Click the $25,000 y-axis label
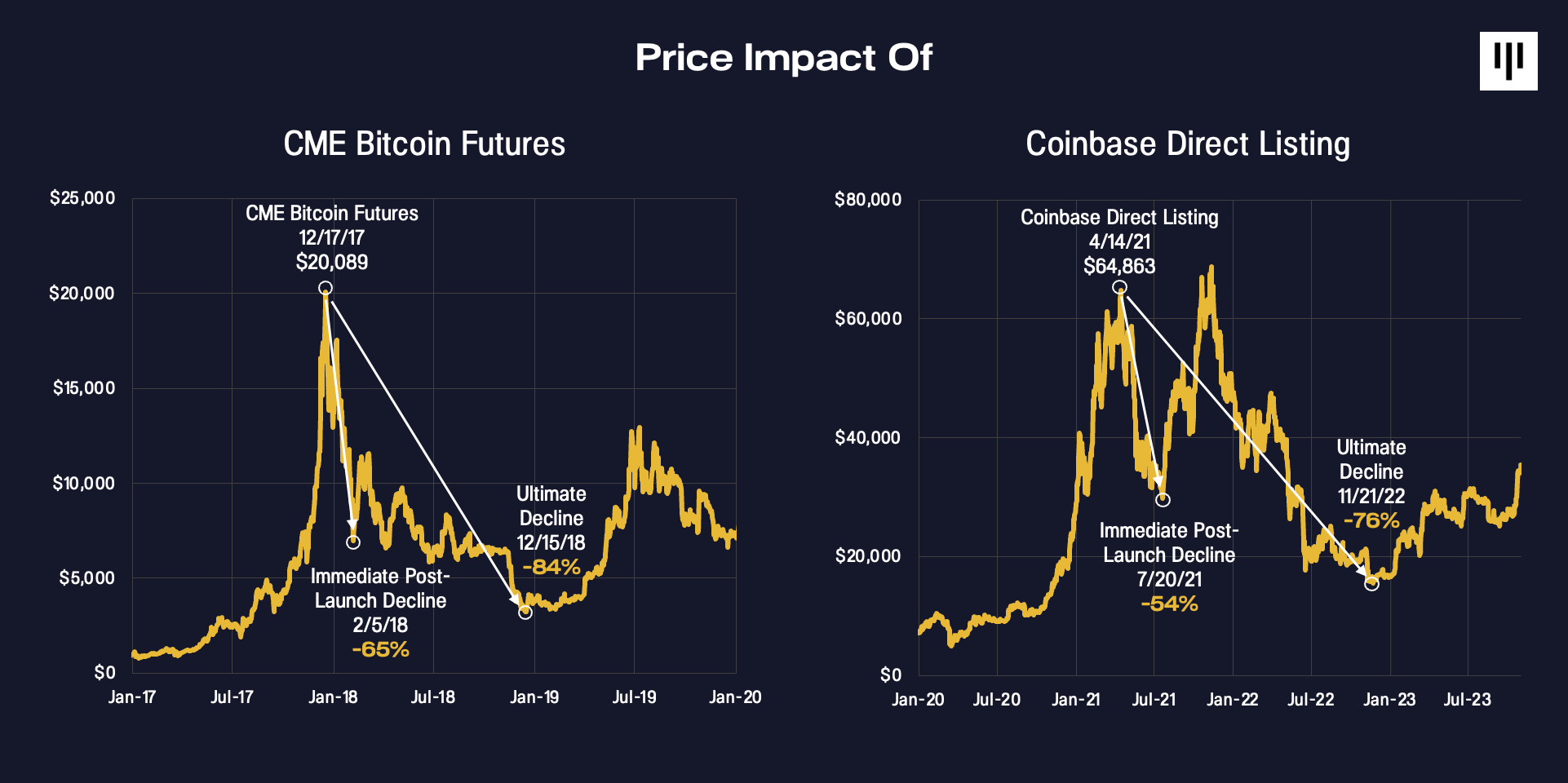 click(82, 198)
